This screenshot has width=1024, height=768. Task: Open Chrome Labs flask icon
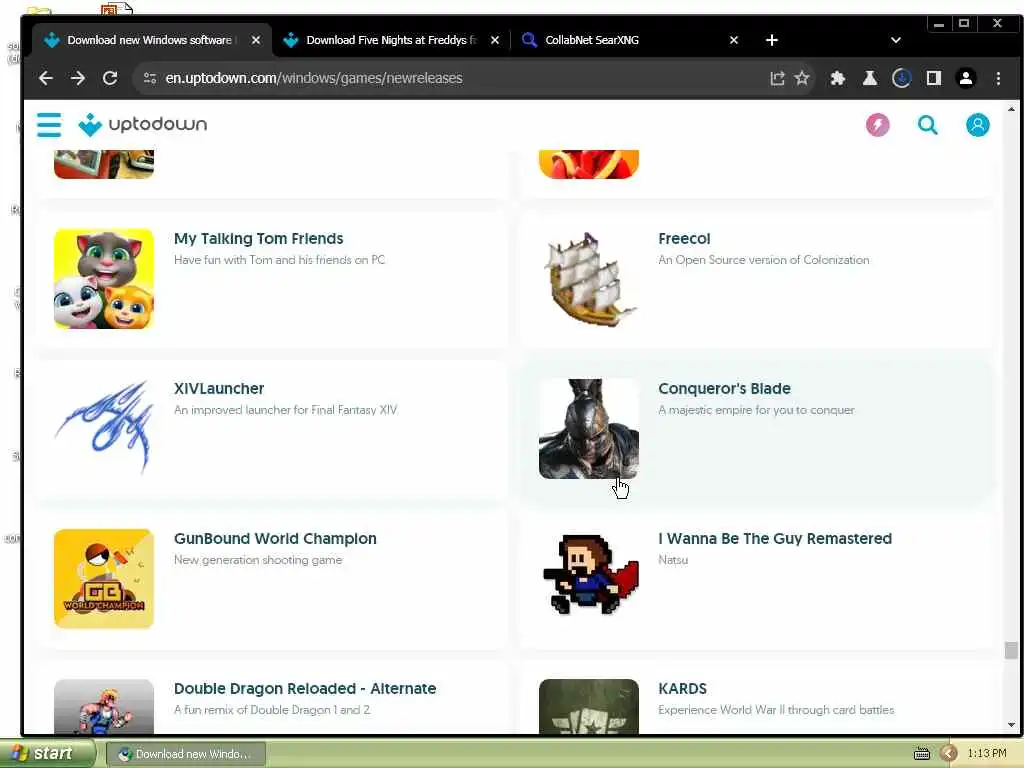[x=869, y=78]
